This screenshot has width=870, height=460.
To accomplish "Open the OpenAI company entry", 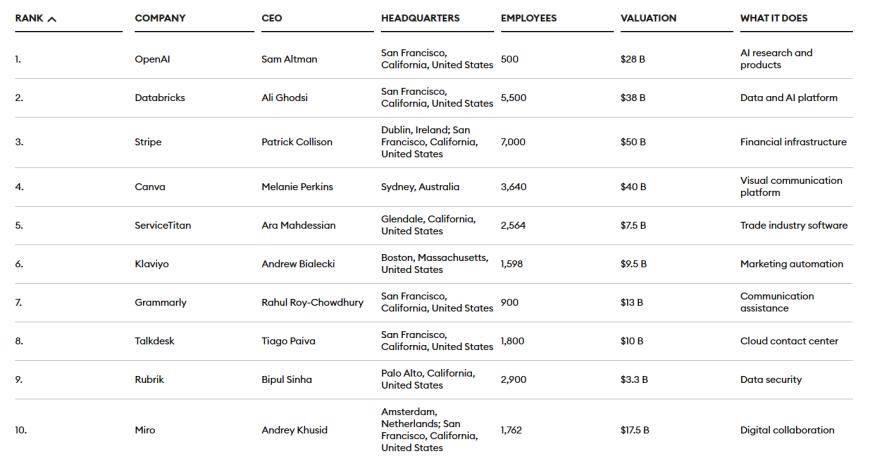I will pyautogui.click(x=152, y=59).
